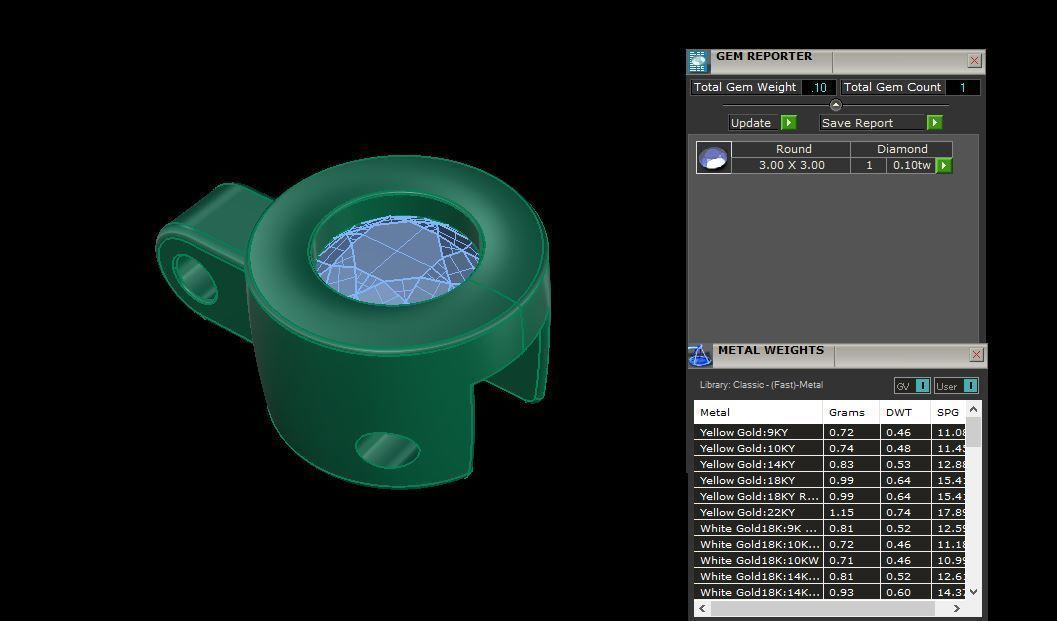This screenshot has height=621, width=1057.
Task: Click the Diamond gem type cell
Action: tap(902, 149)
